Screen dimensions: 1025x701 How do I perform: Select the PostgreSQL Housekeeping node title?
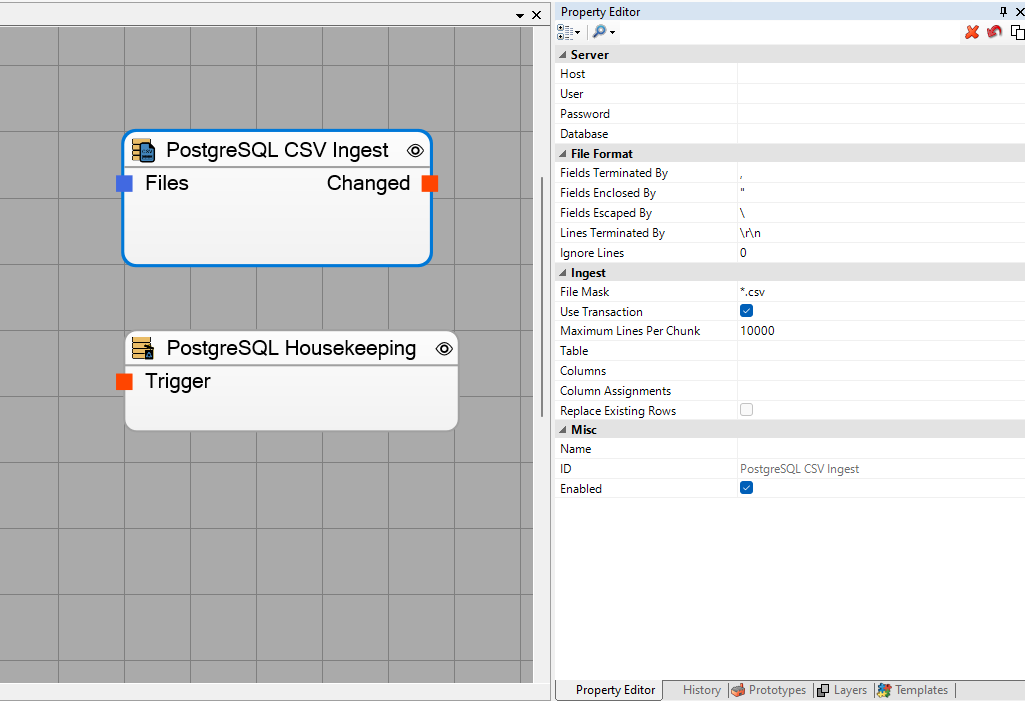point(291,348)
